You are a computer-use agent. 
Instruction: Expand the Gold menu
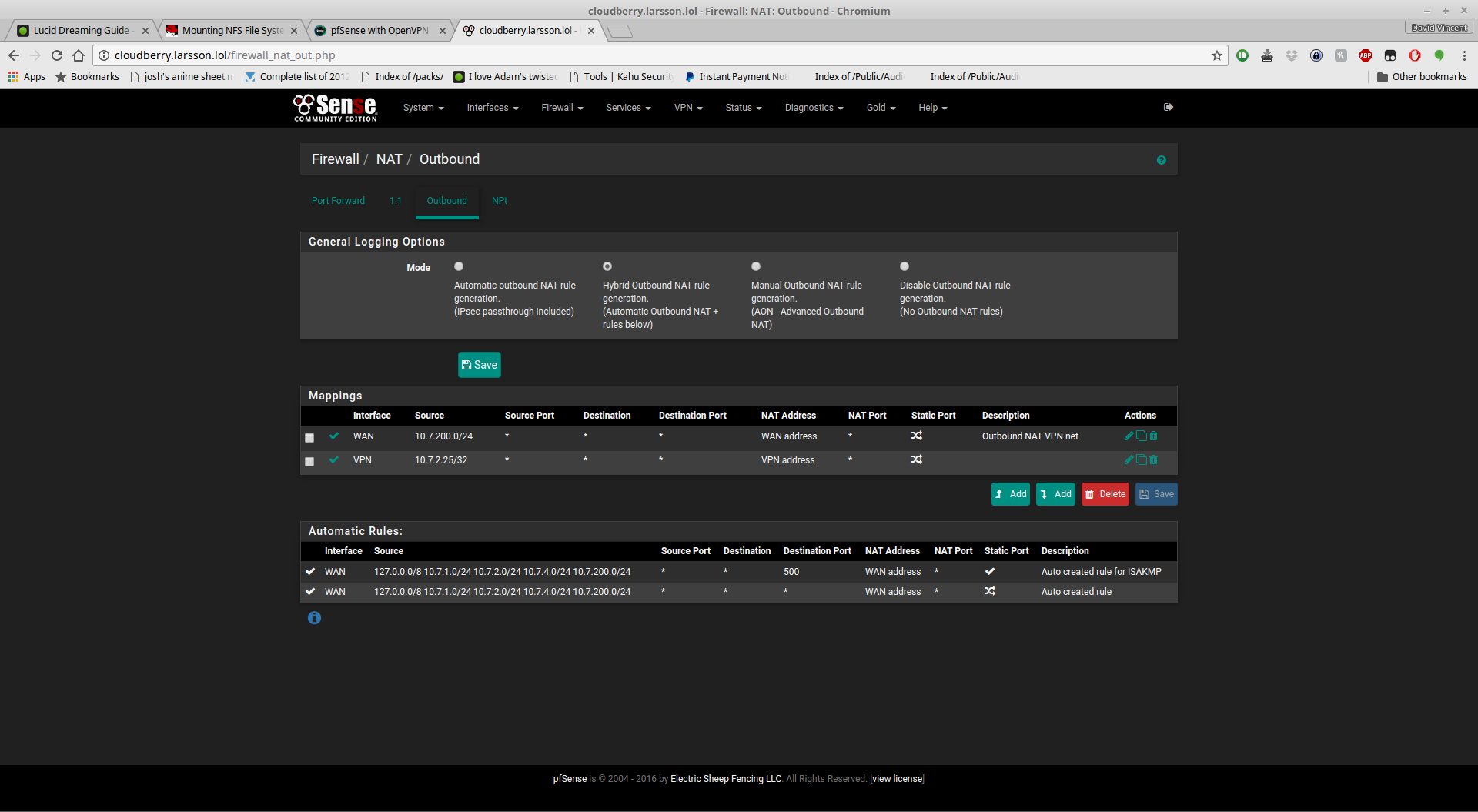(881, 108)
